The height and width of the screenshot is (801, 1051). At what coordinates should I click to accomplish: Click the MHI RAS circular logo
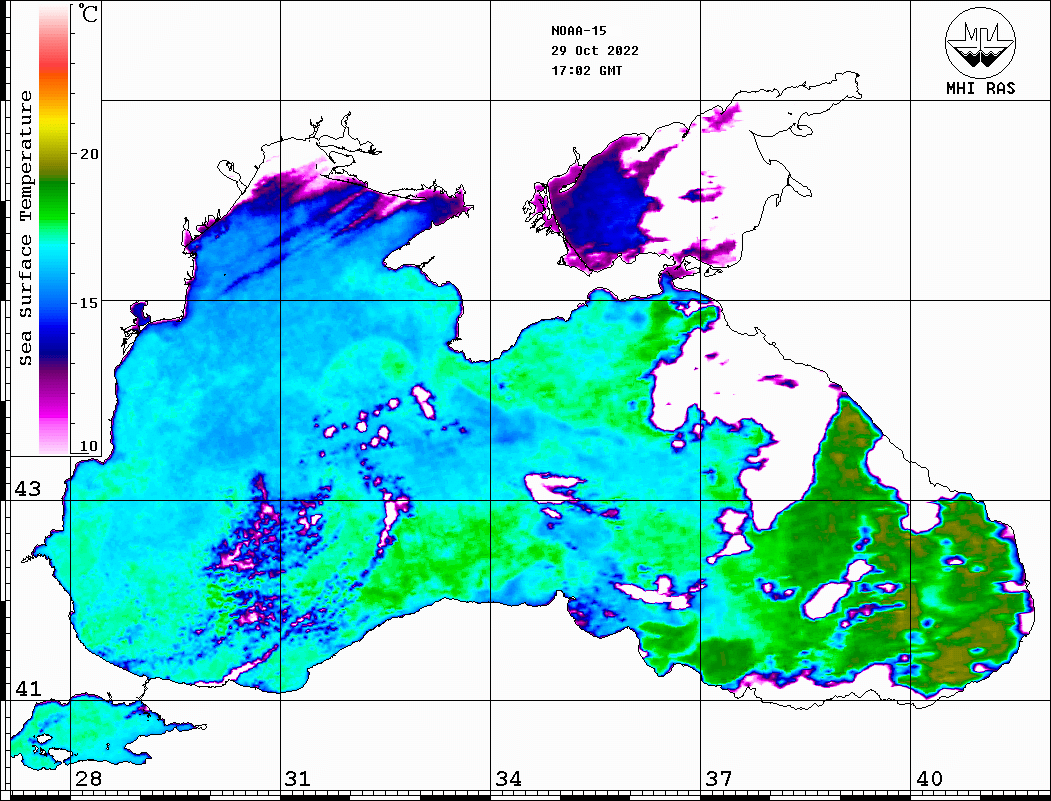tap(980, 42)
